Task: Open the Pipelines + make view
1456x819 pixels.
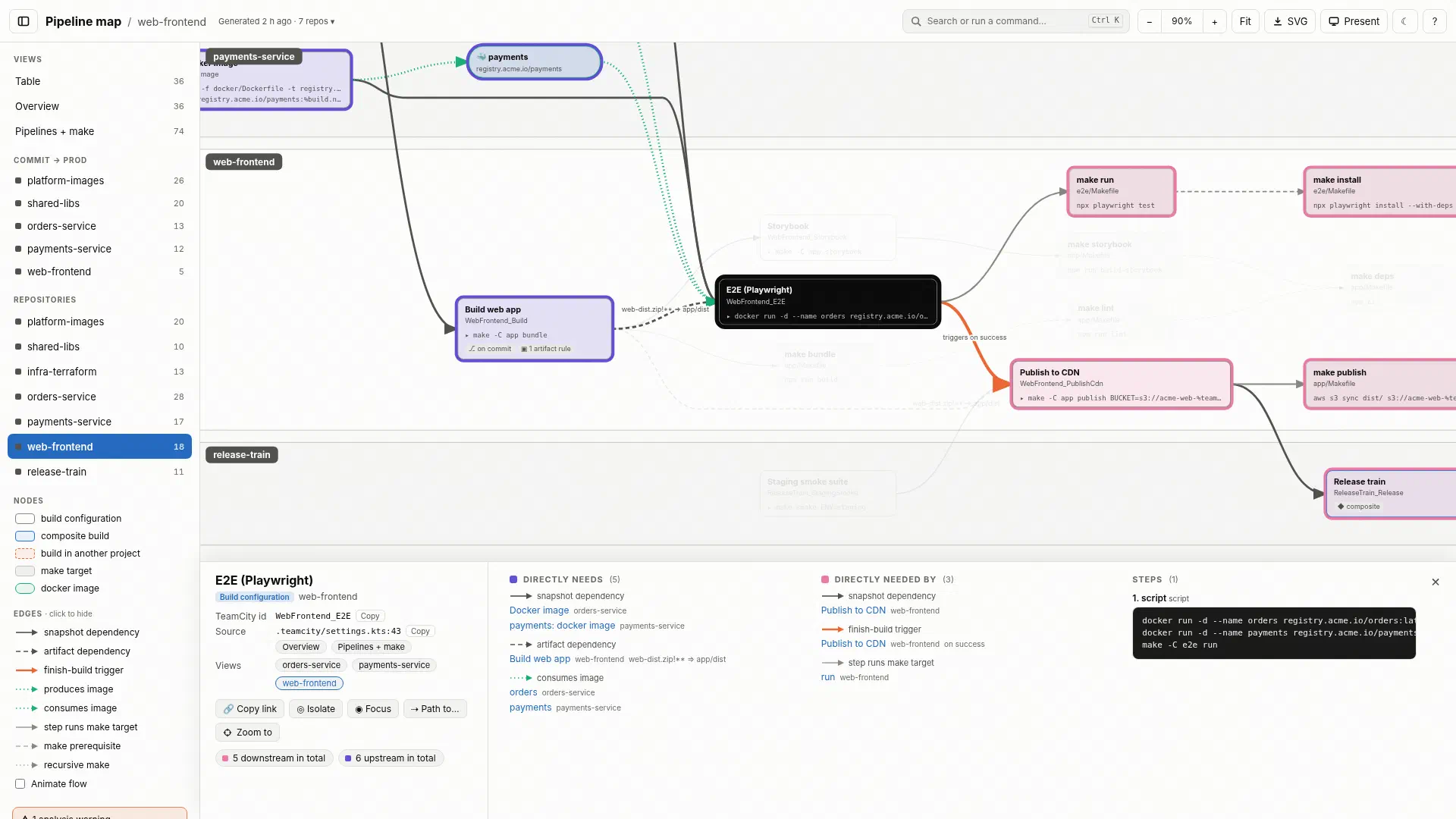Action: click(99, 131)
